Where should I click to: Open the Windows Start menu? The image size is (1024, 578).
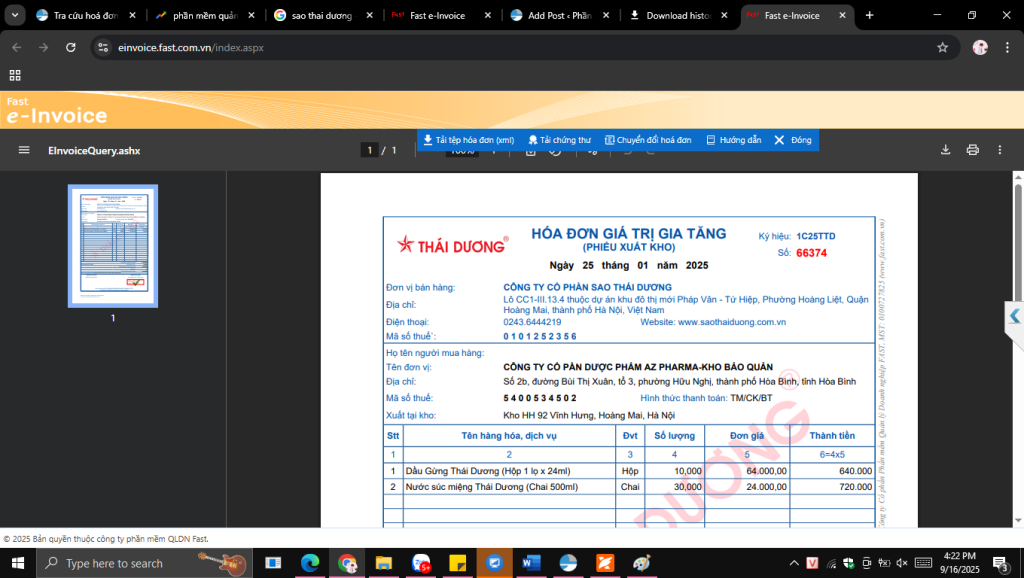18,563
